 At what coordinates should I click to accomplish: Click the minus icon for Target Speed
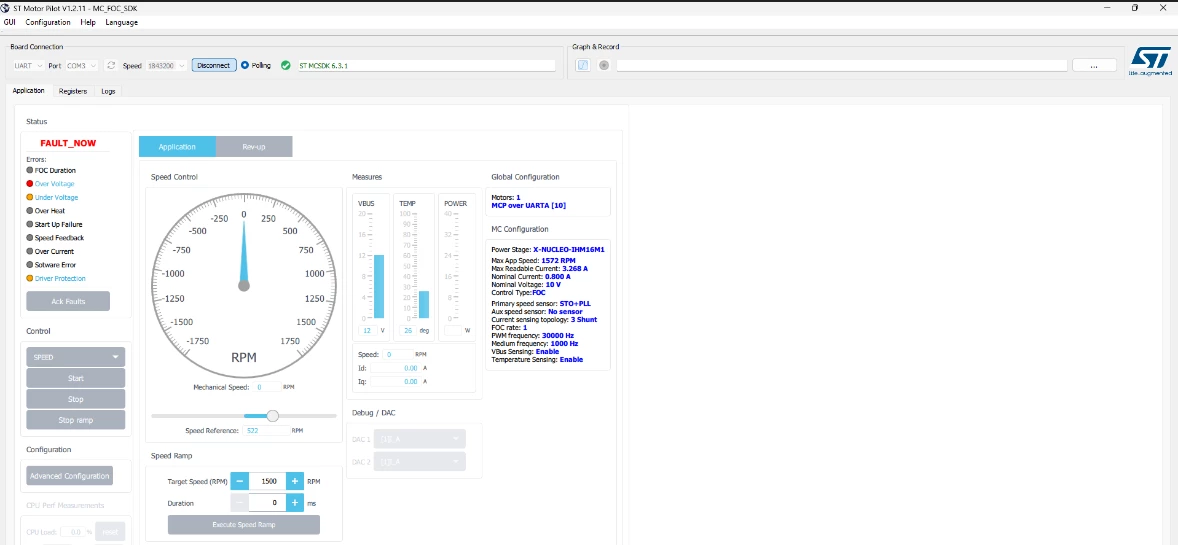click(x=239, y=481)
